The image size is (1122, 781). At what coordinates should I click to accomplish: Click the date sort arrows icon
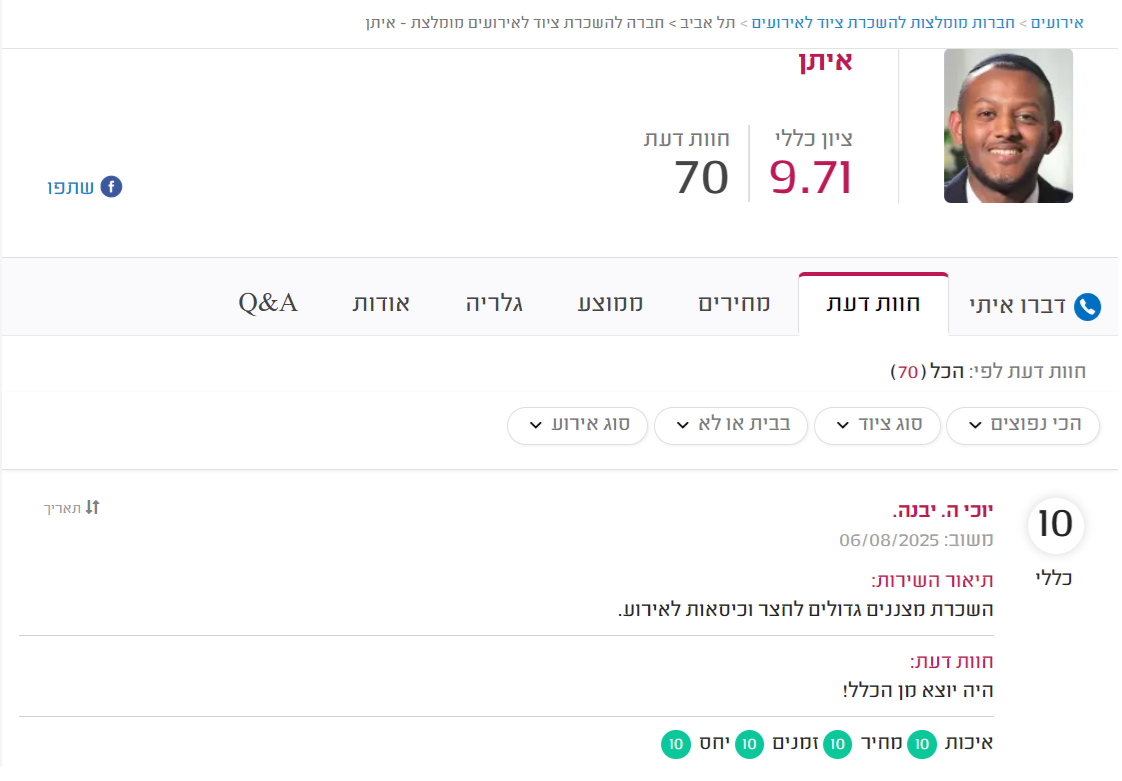pyautogui.click(x=92, y=508)
